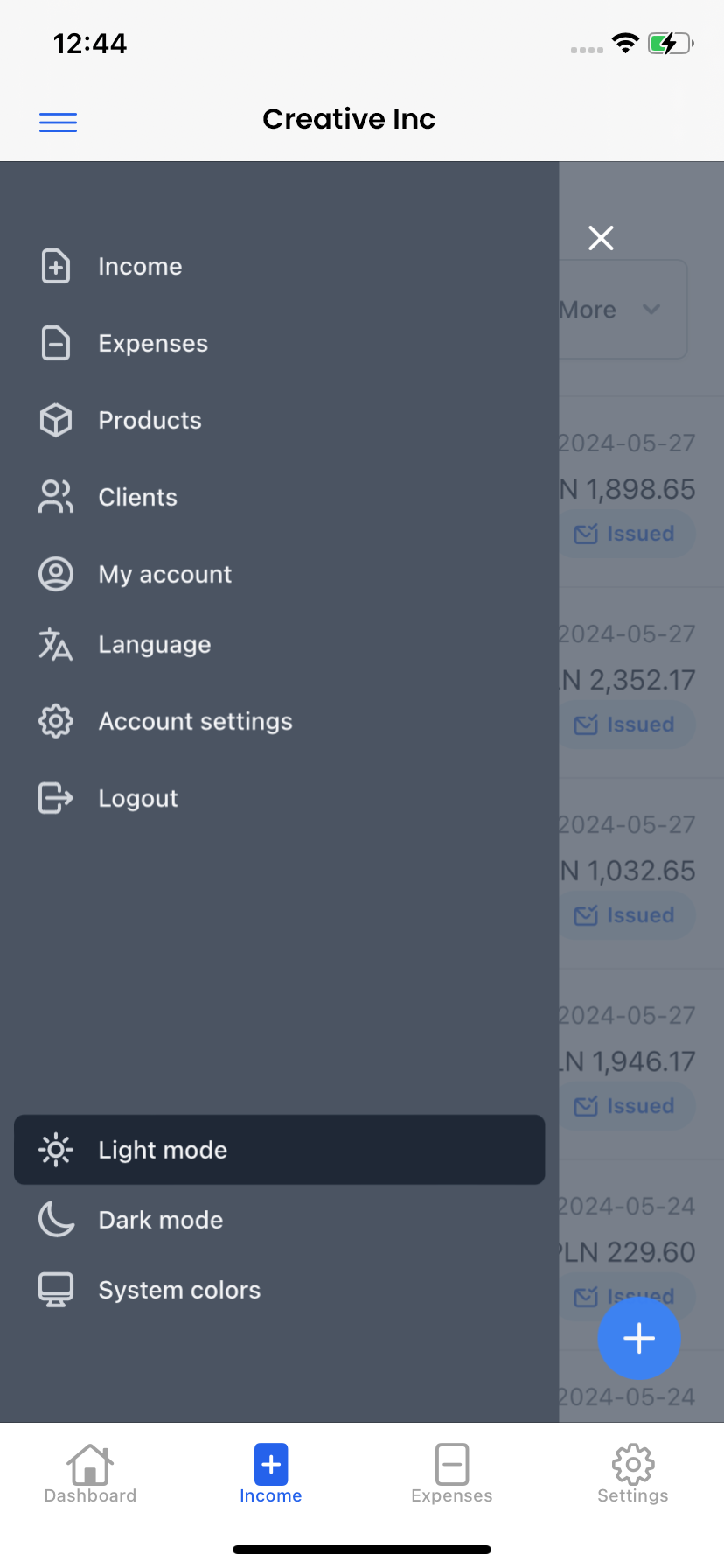Switch to Dark mode

[161, 1220]
